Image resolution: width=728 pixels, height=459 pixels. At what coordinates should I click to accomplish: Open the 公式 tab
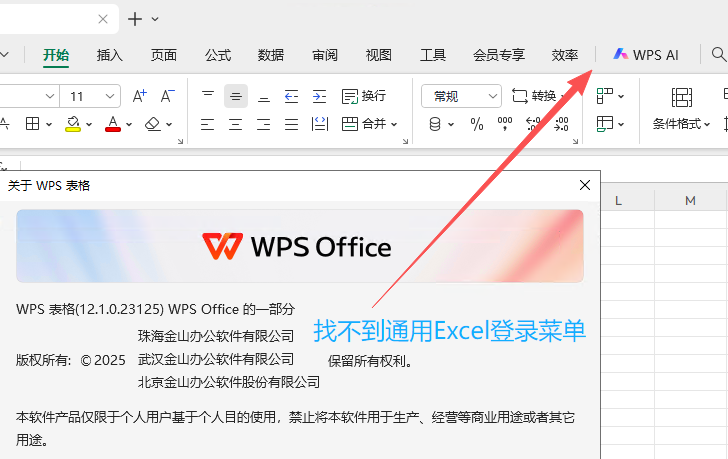pos(218,55)
